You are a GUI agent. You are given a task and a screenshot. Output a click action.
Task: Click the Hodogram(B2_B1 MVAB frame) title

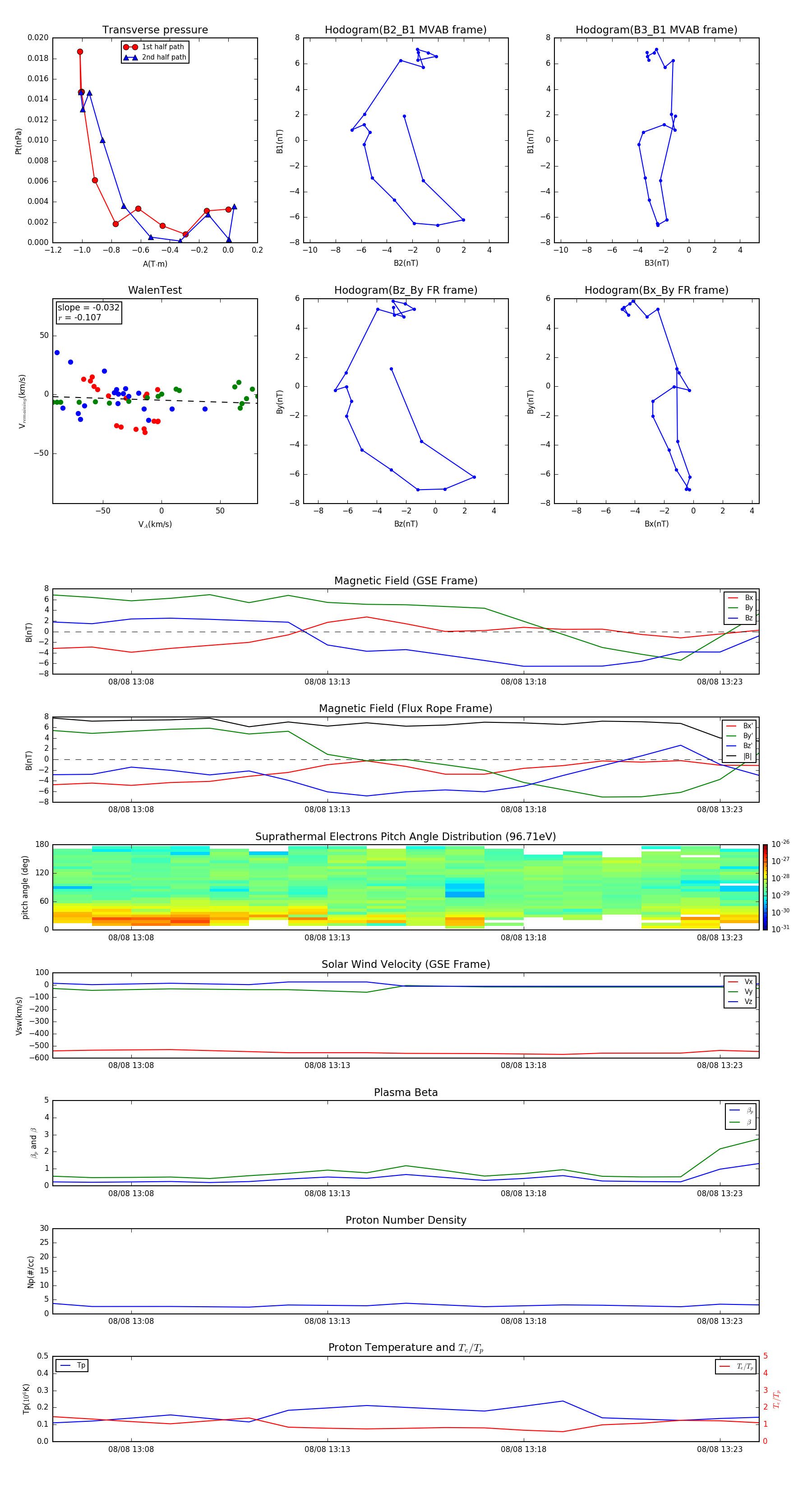pyautogui.click(x=406, y=30)
